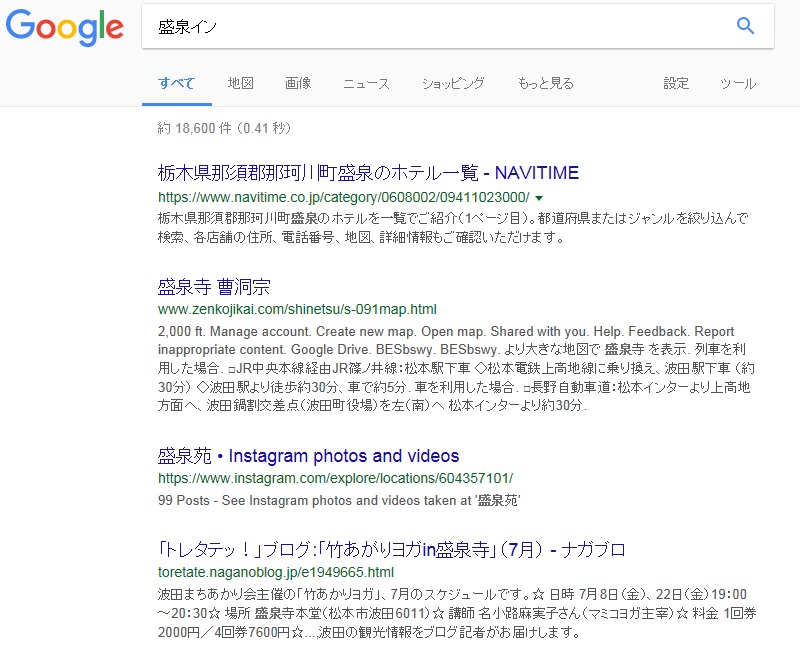Click the Google logo
Image resolution: width=800 pixels, height=649 pixels.
65,27
